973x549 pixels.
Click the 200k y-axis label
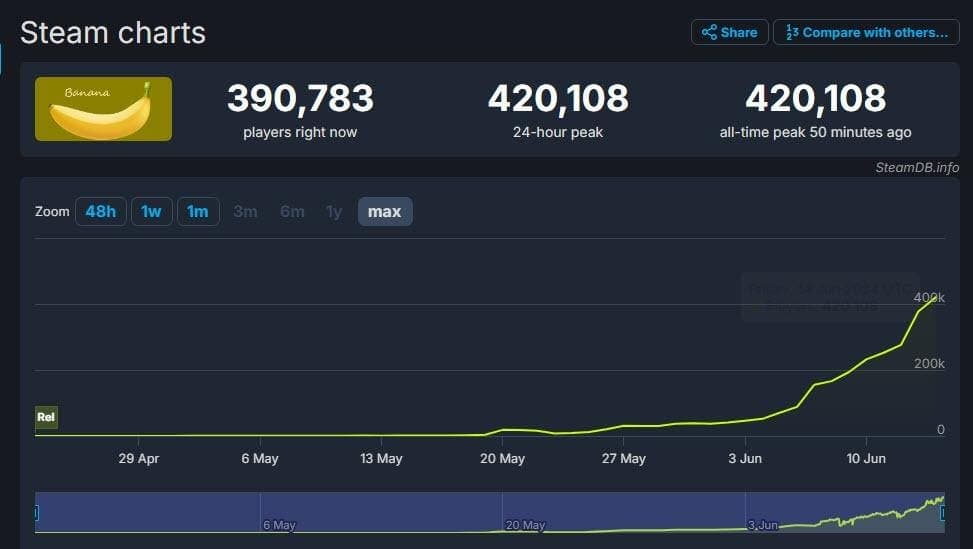click(x=929, y=364)
